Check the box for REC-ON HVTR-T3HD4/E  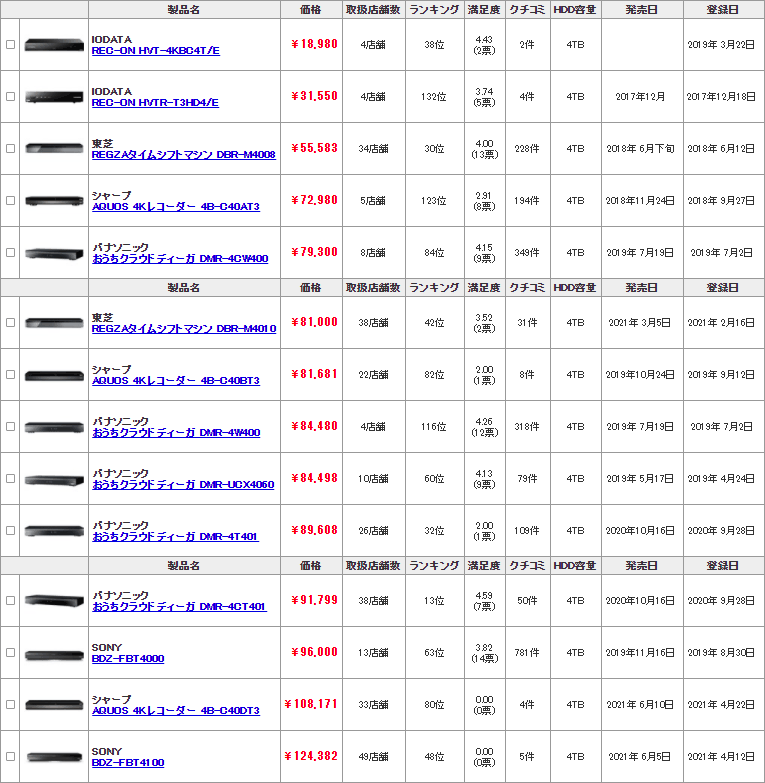pos(10,96)
